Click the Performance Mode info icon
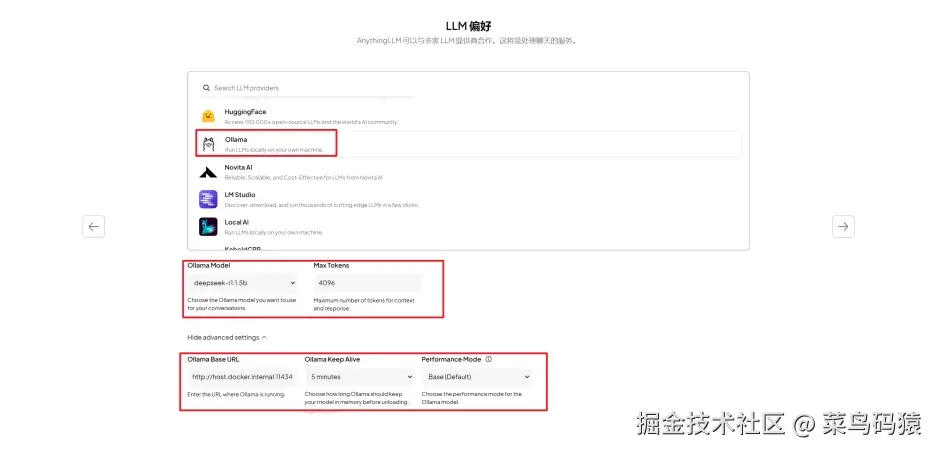Image resolution: width=937 pixels, height=453 pixels. point(488,360)
